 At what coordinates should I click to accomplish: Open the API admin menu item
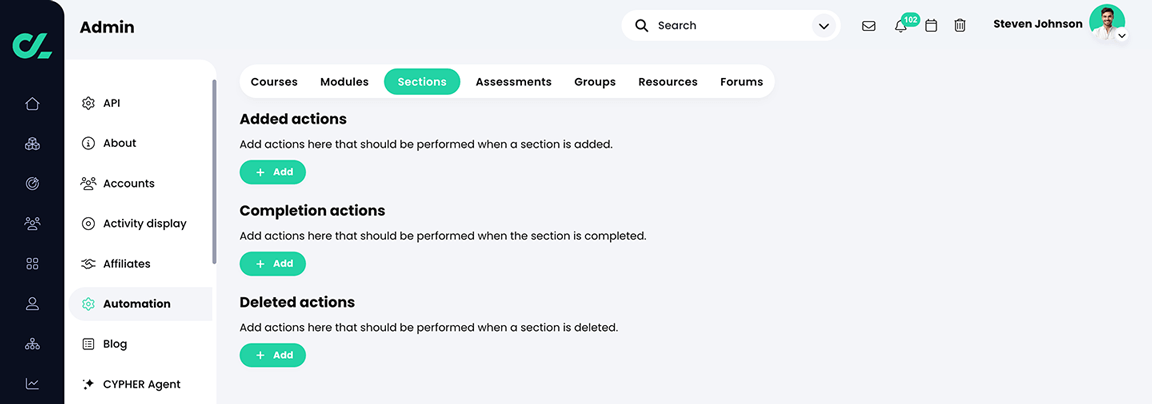(140, 104)
